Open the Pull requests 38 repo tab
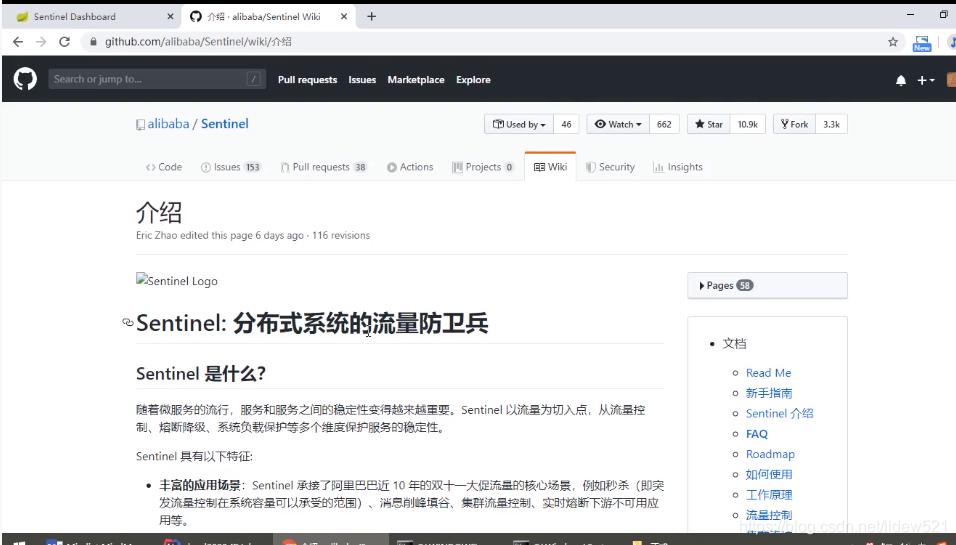 324,167
